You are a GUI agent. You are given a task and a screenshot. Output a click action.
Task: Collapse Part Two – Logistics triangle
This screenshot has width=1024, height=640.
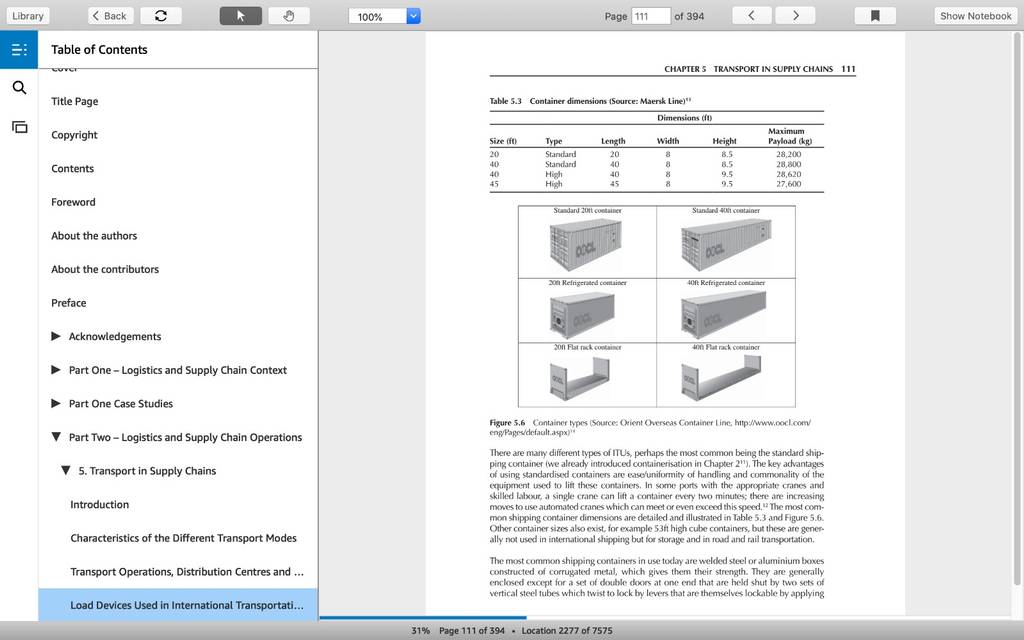[x=56, y=437]
